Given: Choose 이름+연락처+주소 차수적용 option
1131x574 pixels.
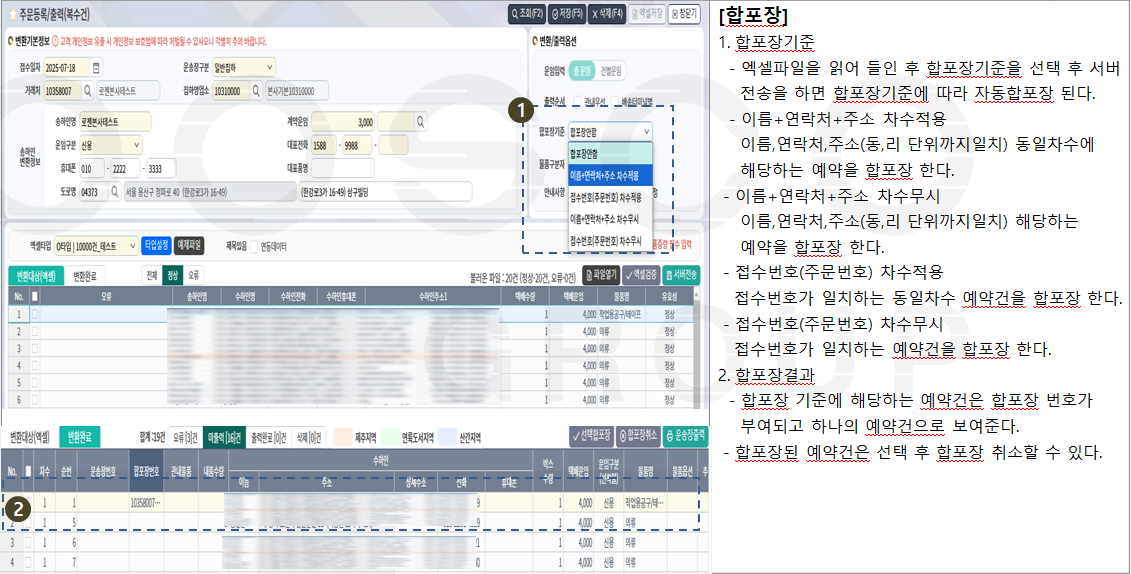Looking at the screenshot, I should tap(610, 174).
